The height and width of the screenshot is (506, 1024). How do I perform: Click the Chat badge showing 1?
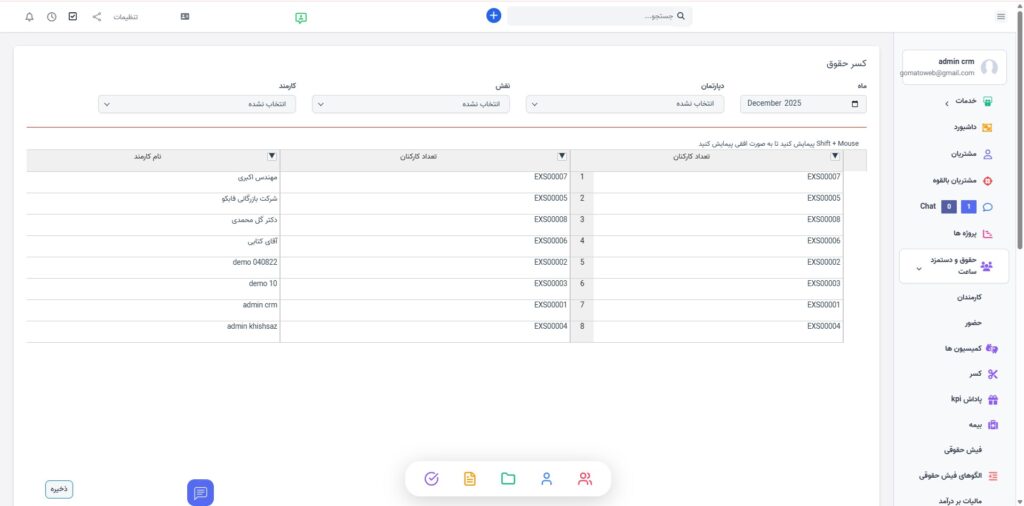click(x=969, y=207)
